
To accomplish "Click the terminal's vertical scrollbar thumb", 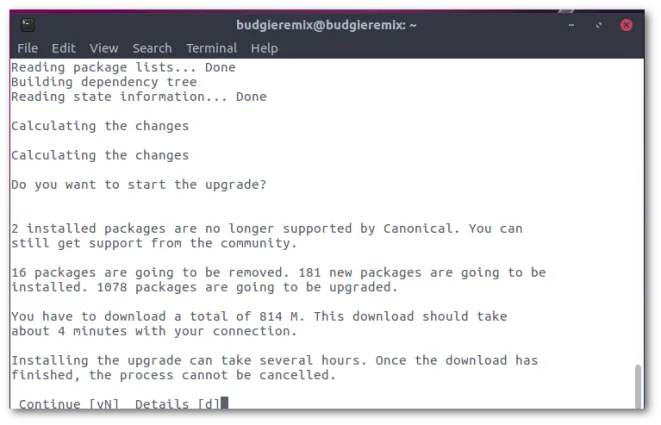I will pyautogui.click(x=638, y=386).
